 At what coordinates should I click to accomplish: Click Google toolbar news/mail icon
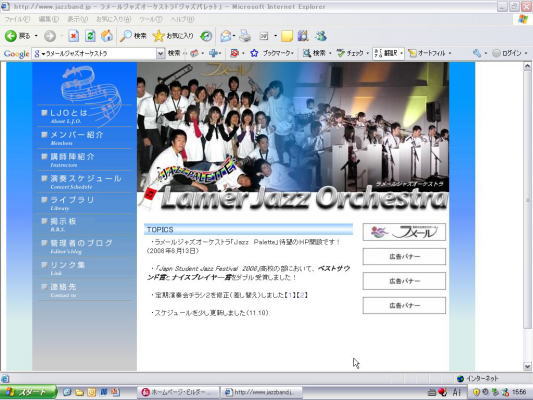(194, 53)
